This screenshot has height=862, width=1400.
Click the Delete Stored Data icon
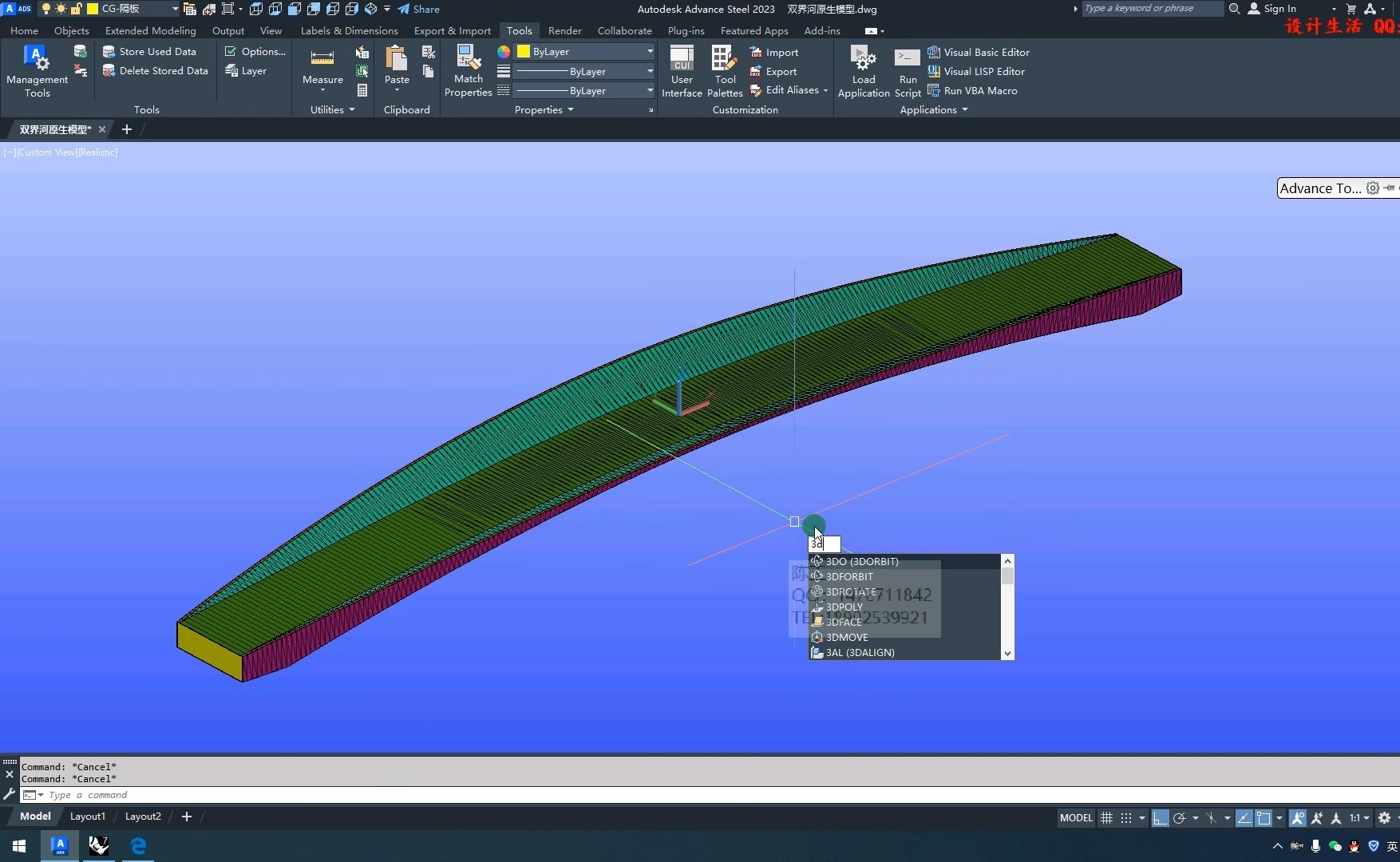109,70
